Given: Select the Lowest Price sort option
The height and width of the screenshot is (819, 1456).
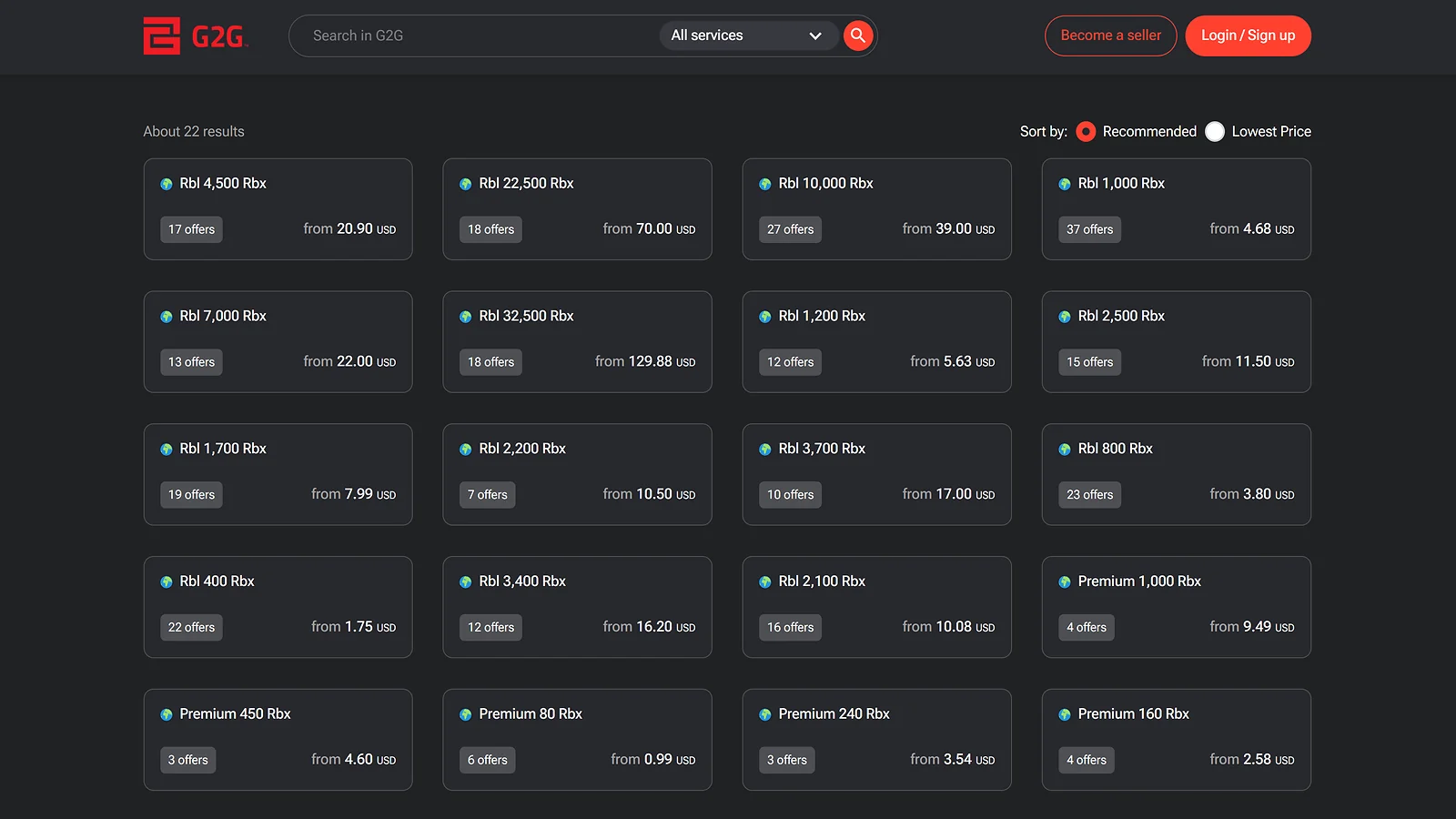Looking at the screenshot, I should (1215, 132).
